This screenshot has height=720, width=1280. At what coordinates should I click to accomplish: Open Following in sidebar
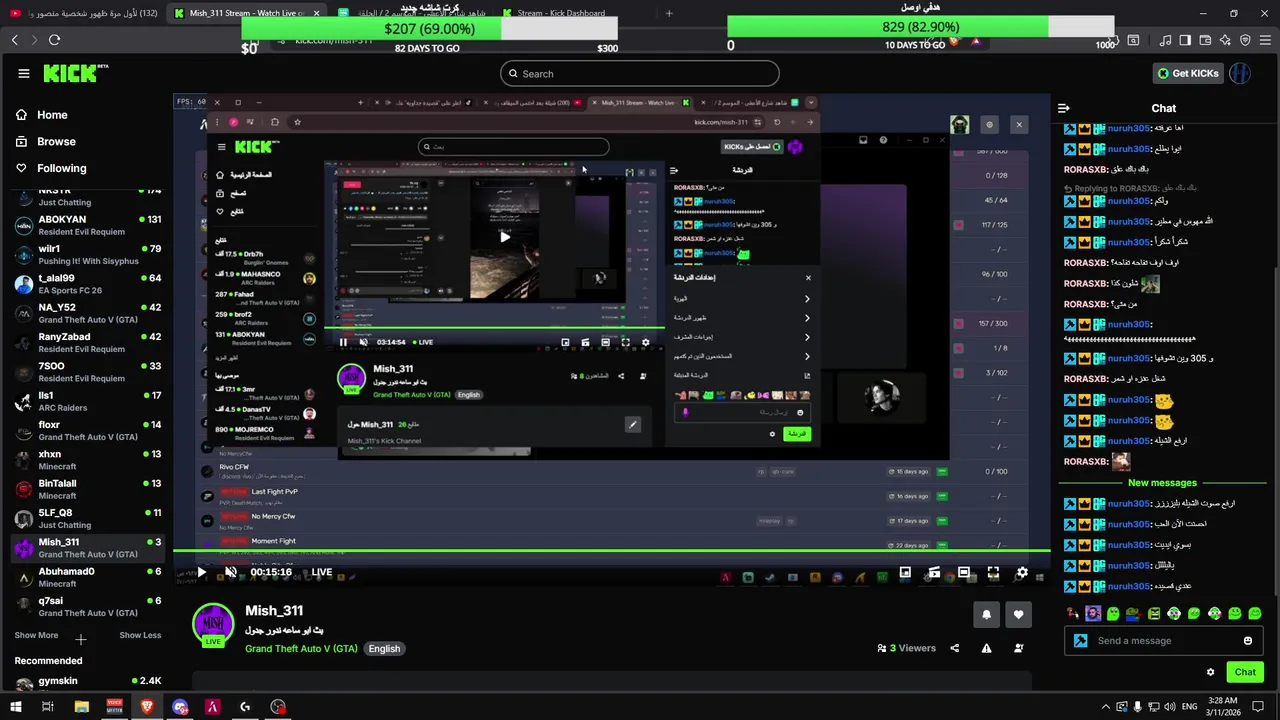coord(62,168)
